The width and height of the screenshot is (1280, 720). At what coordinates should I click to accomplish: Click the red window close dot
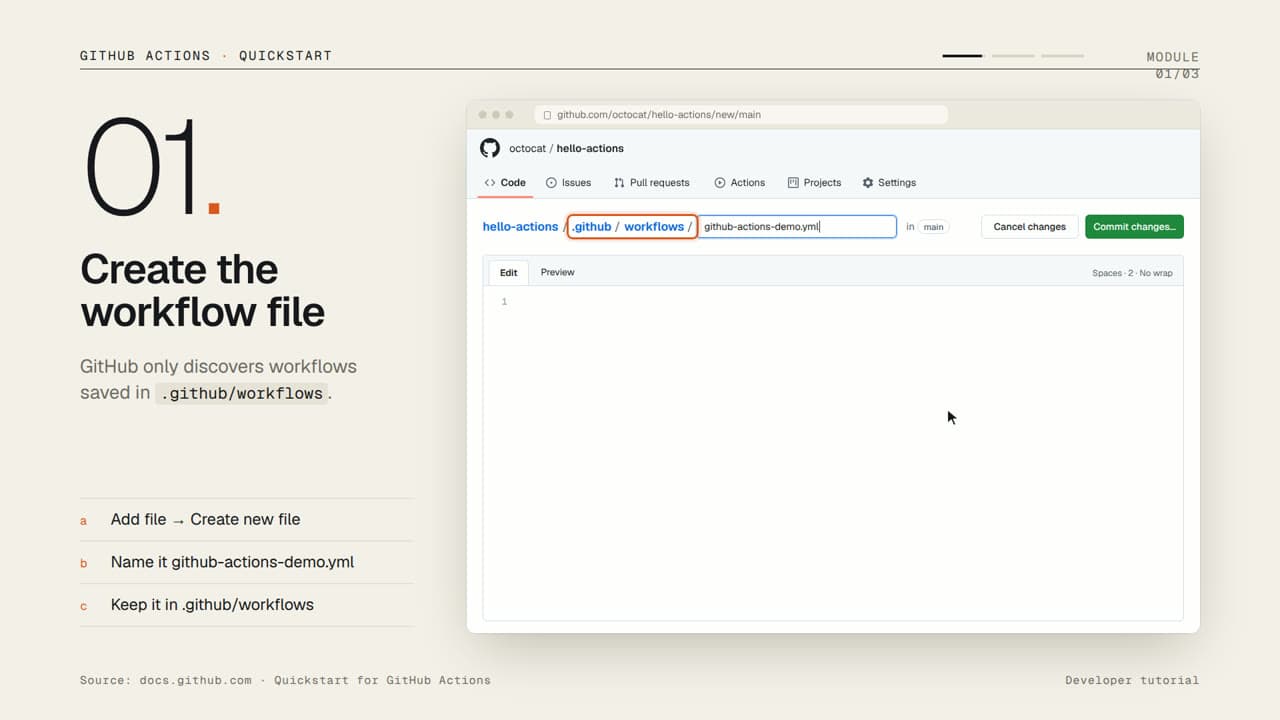(483, 115)
